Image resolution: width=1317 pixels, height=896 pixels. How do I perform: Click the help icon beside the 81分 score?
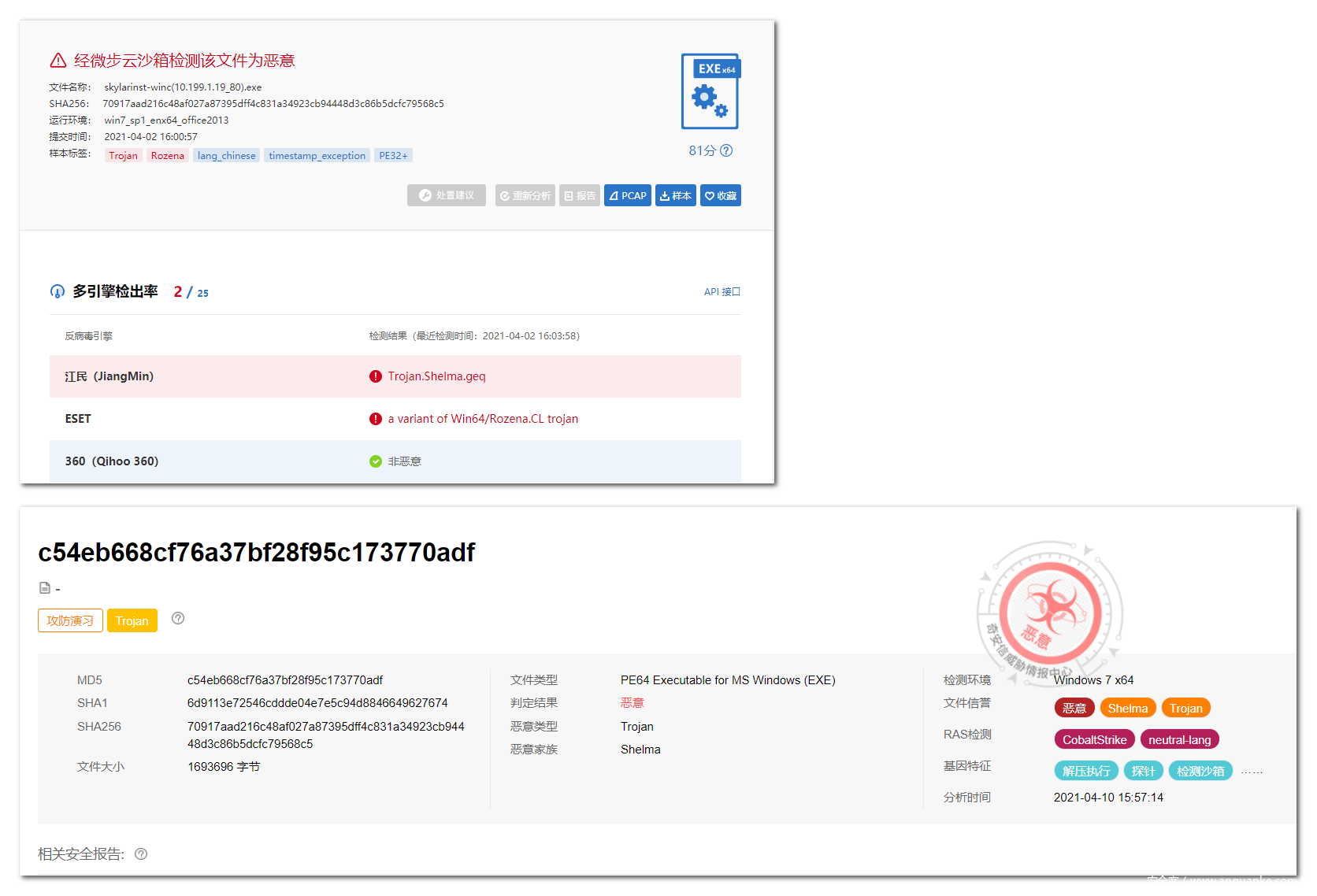coord(726,150)
